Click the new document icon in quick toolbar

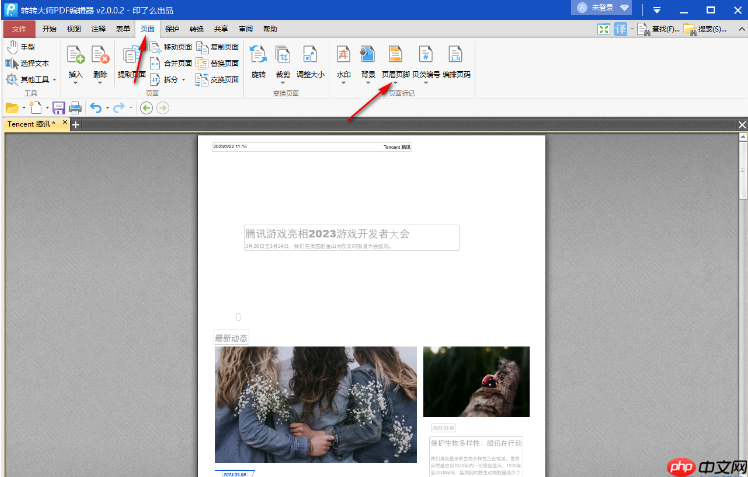tap(36, 108)
